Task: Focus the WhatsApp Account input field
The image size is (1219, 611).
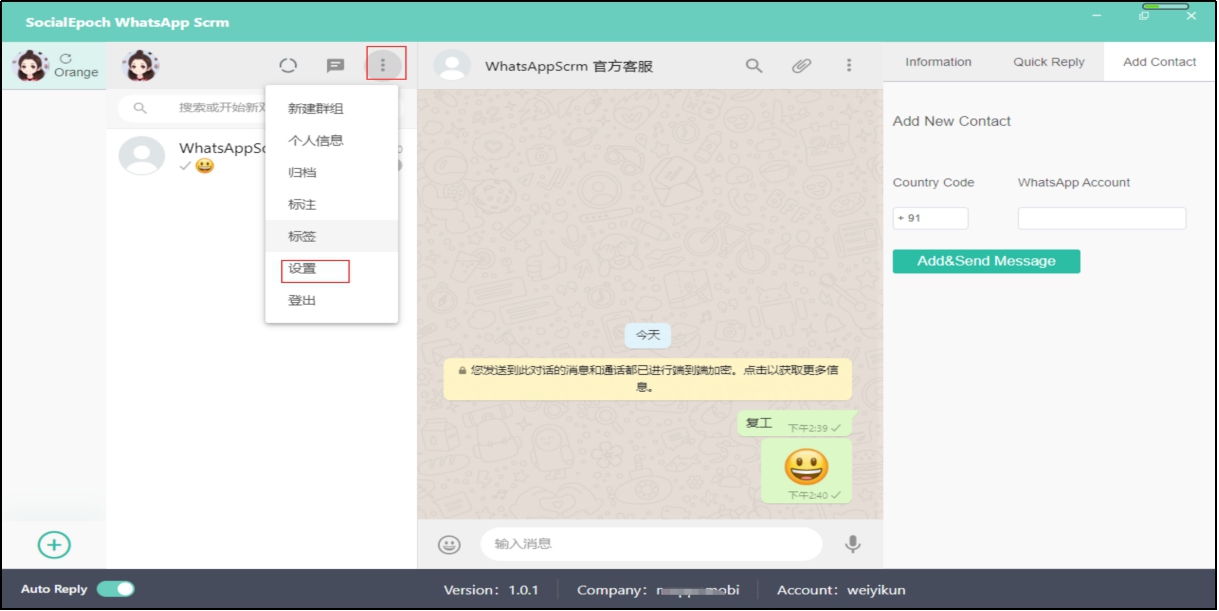Action: coord(1102,218)
